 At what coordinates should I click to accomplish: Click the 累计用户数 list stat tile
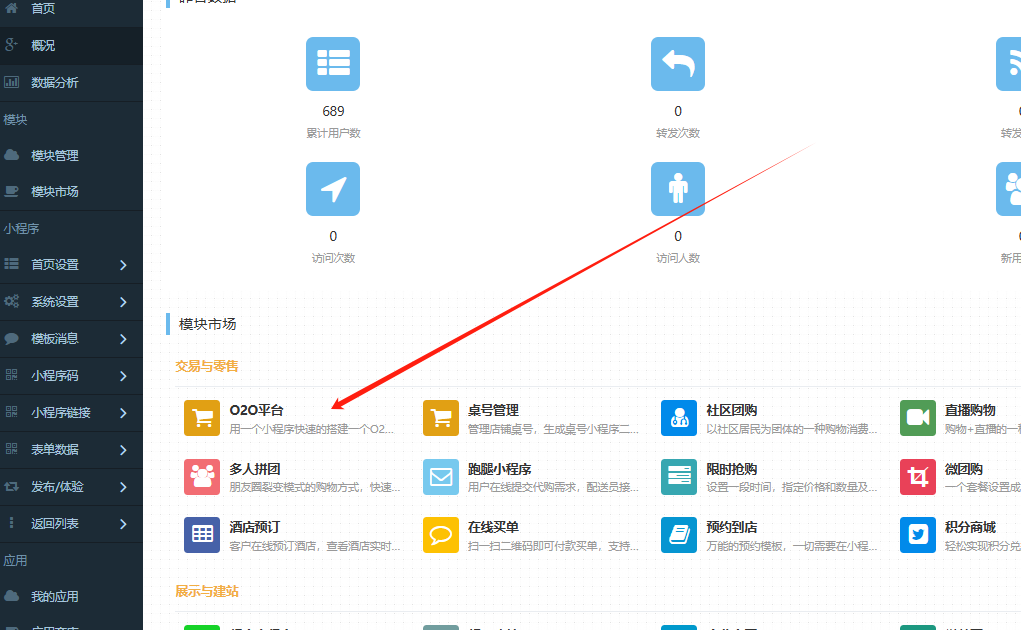coord(333,64)
